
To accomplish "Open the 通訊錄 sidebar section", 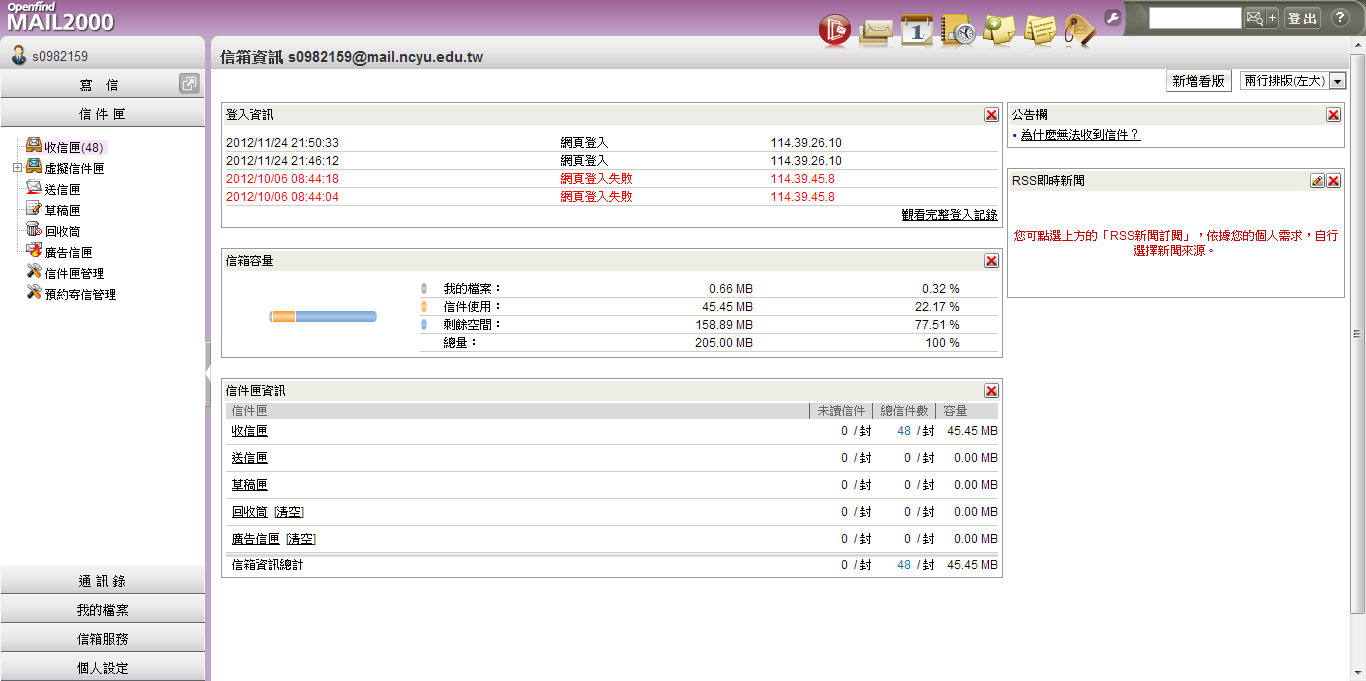I will [102, 581].
